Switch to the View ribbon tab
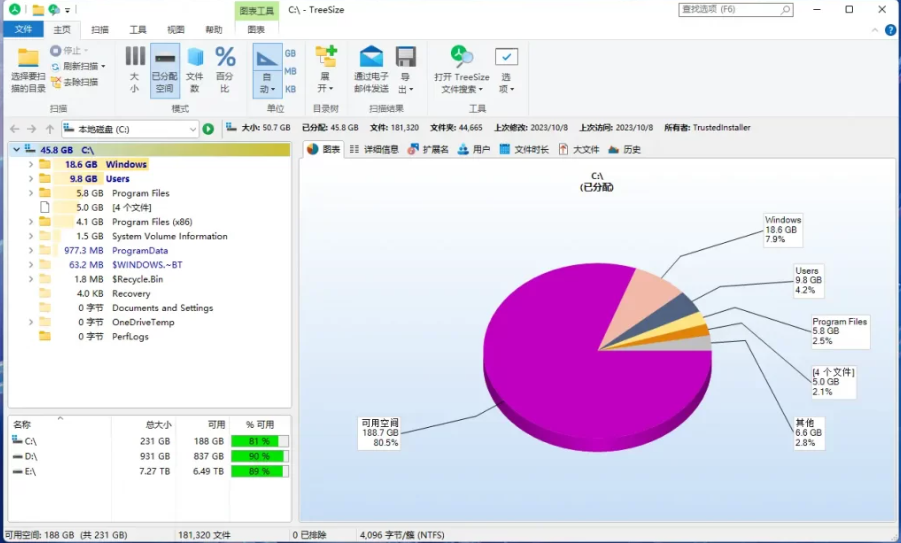 (x=175, y=29)
